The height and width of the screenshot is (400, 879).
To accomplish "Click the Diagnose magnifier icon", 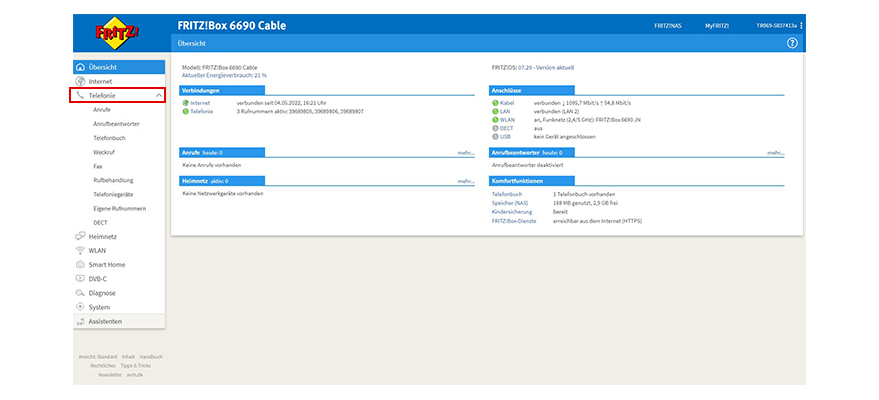I will 80,293.
